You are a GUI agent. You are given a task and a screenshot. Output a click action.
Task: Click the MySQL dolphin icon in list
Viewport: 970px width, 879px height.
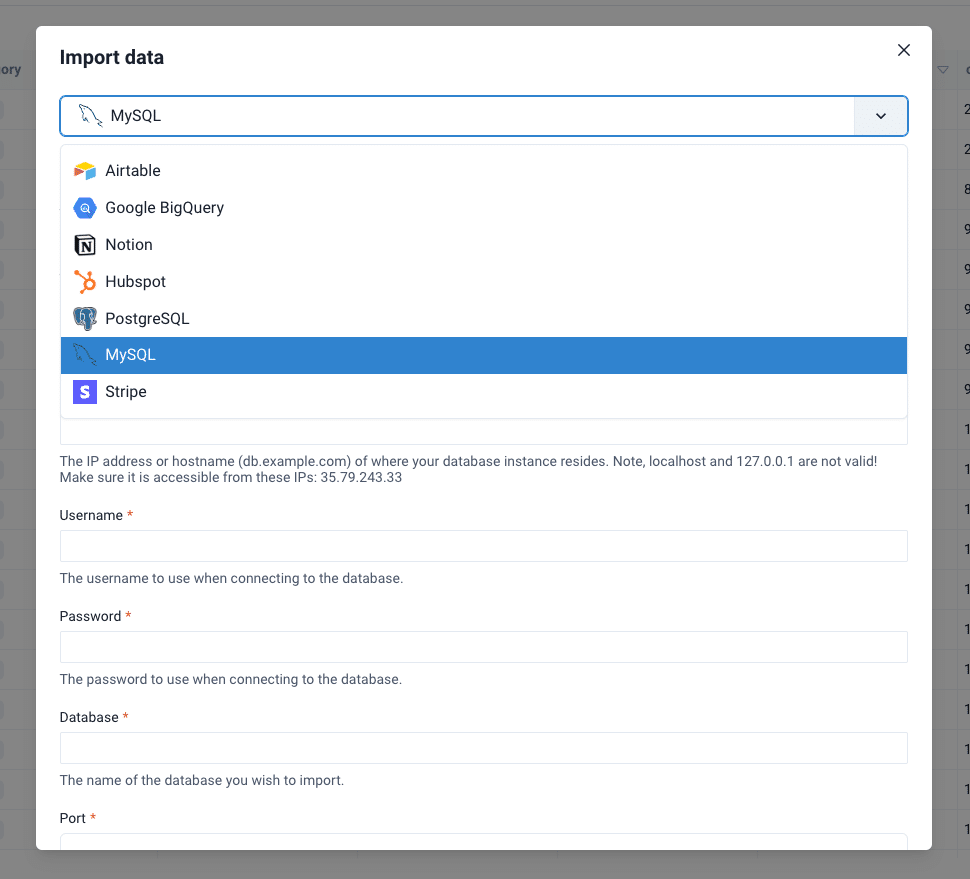pos(85,355)
